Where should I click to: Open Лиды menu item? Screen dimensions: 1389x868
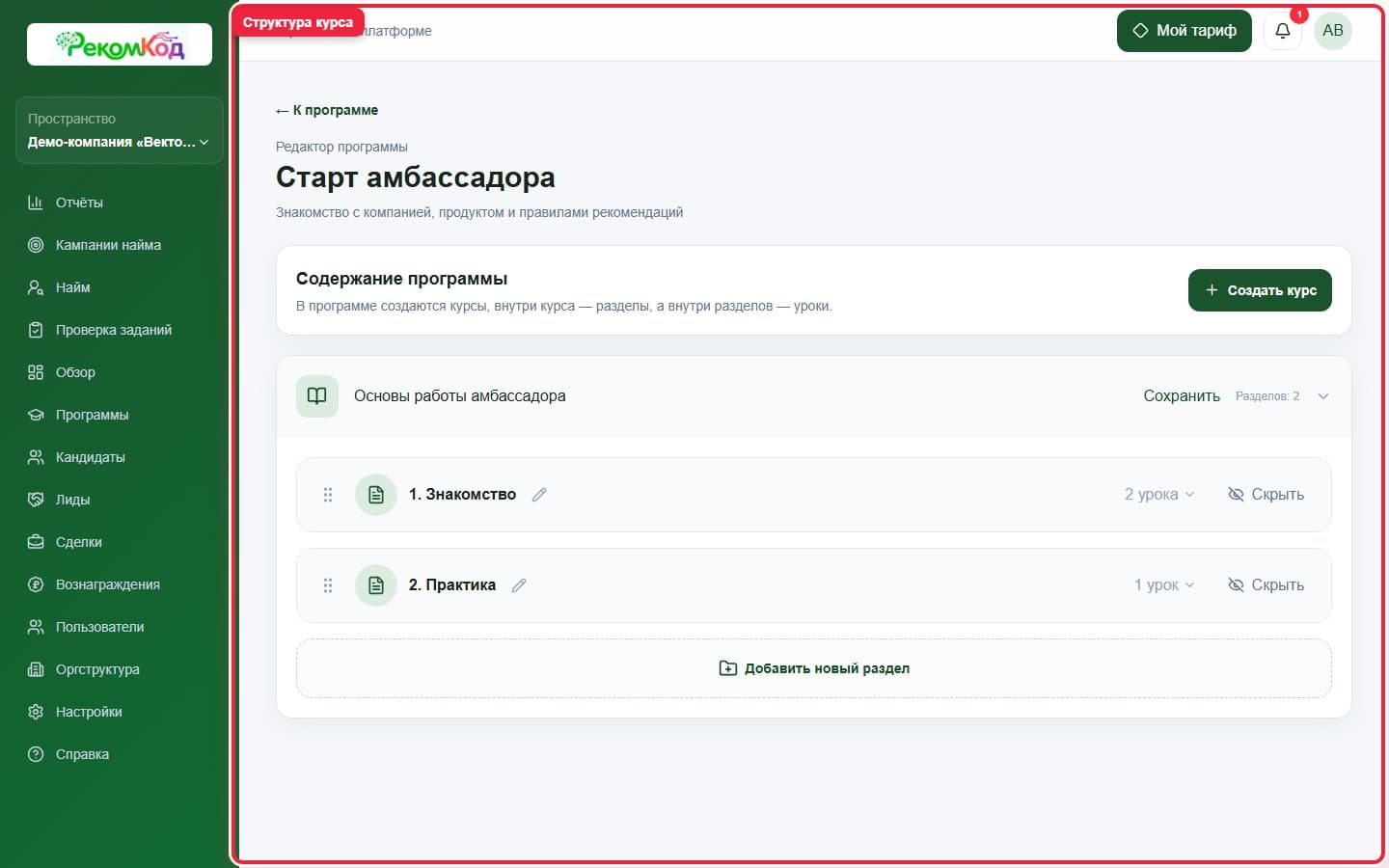(x=72, y=500)
